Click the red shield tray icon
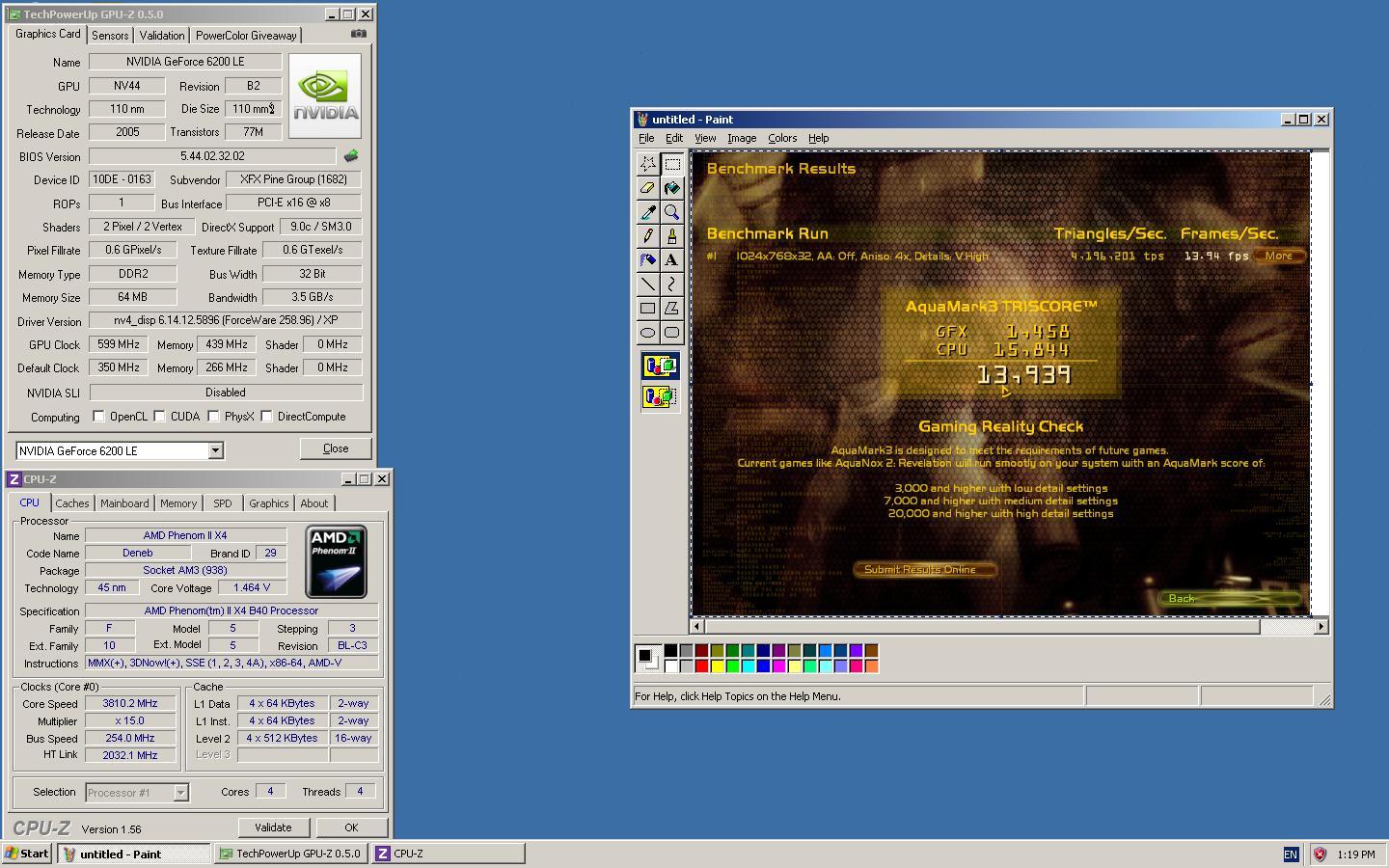The image size is (1389, 868). [x=1321, y=854]
